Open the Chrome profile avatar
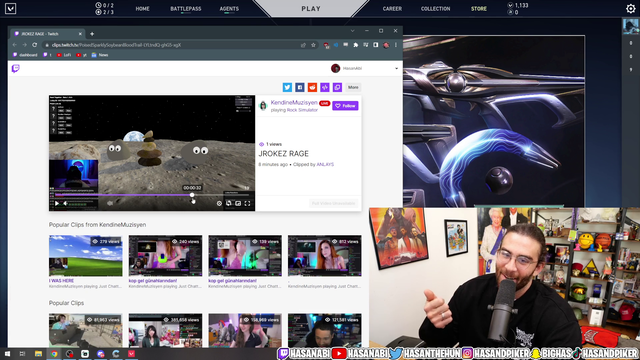Screen dimensions: 640x360 point(386,45)
